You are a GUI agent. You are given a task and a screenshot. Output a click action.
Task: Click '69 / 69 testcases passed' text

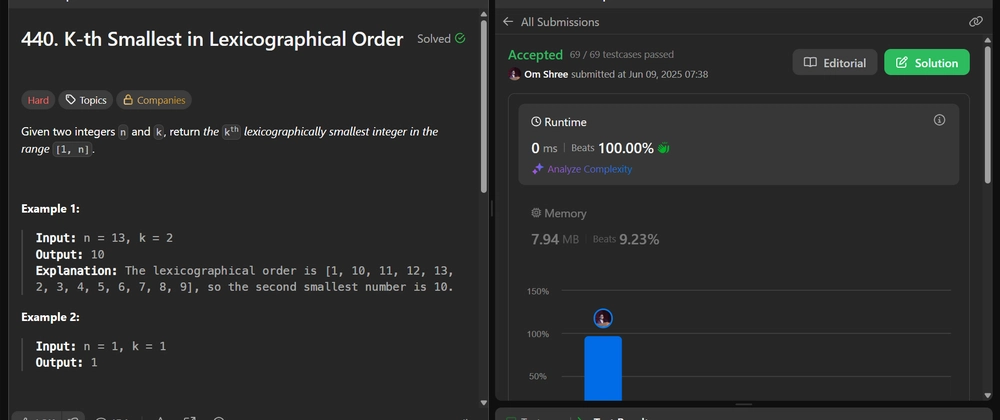622,55
